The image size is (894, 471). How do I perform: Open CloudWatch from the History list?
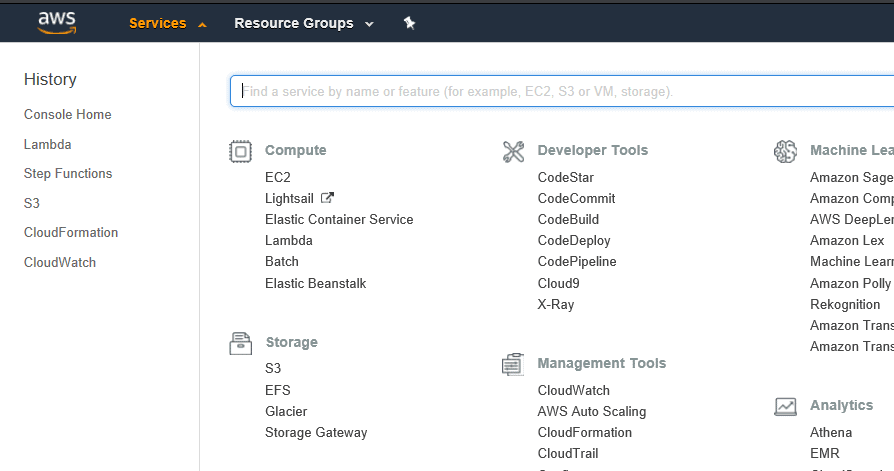point(60,262)
